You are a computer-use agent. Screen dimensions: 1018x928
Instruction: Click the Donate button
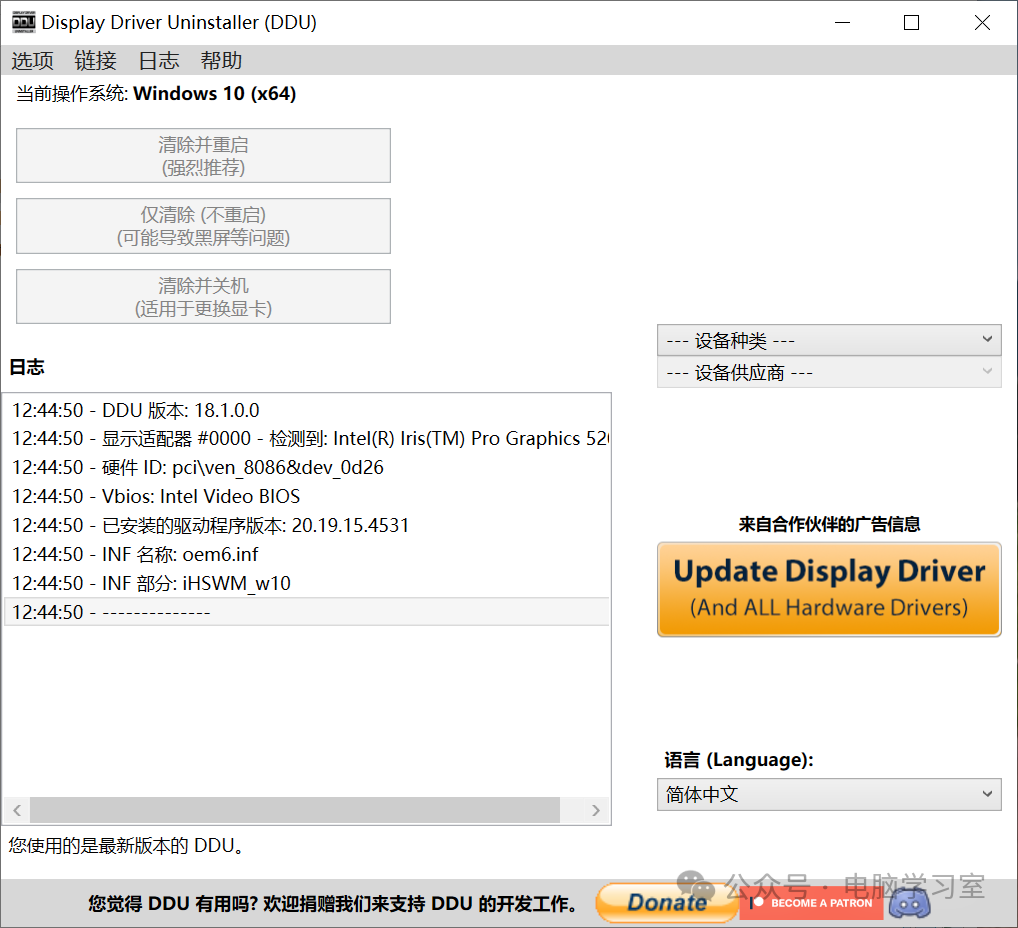[x=667, y=903]
